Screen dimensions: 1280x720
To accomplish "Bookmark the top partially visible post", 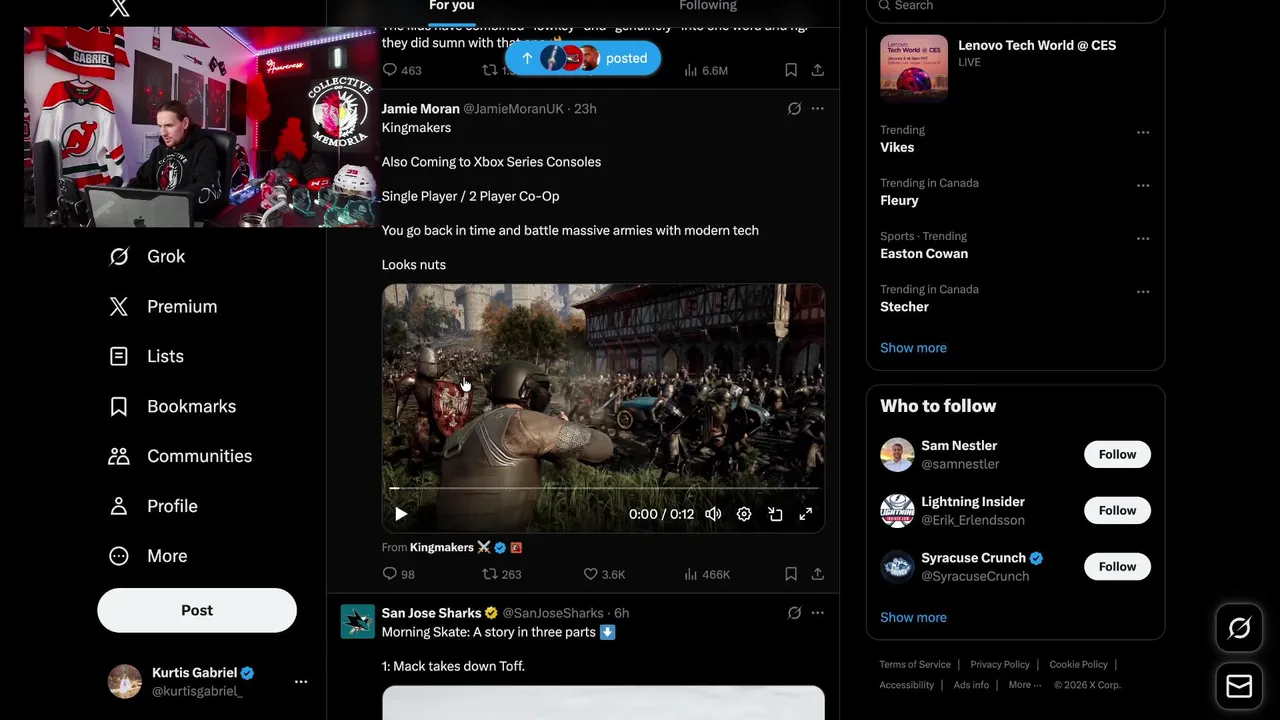I will (x=791, y=70).
